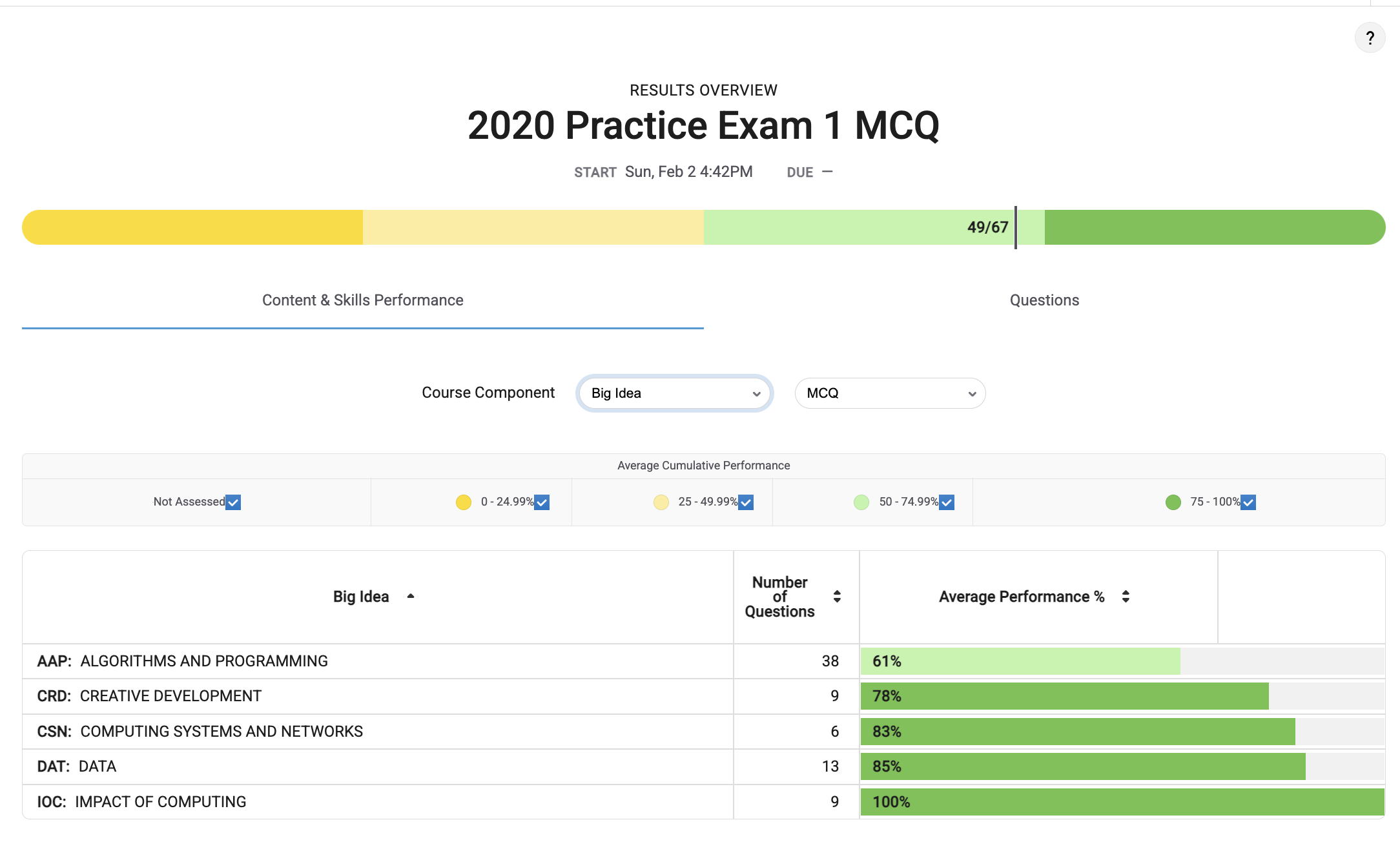Click the pale yellow 25 - 49.99% legend dot

coord(661,502)
